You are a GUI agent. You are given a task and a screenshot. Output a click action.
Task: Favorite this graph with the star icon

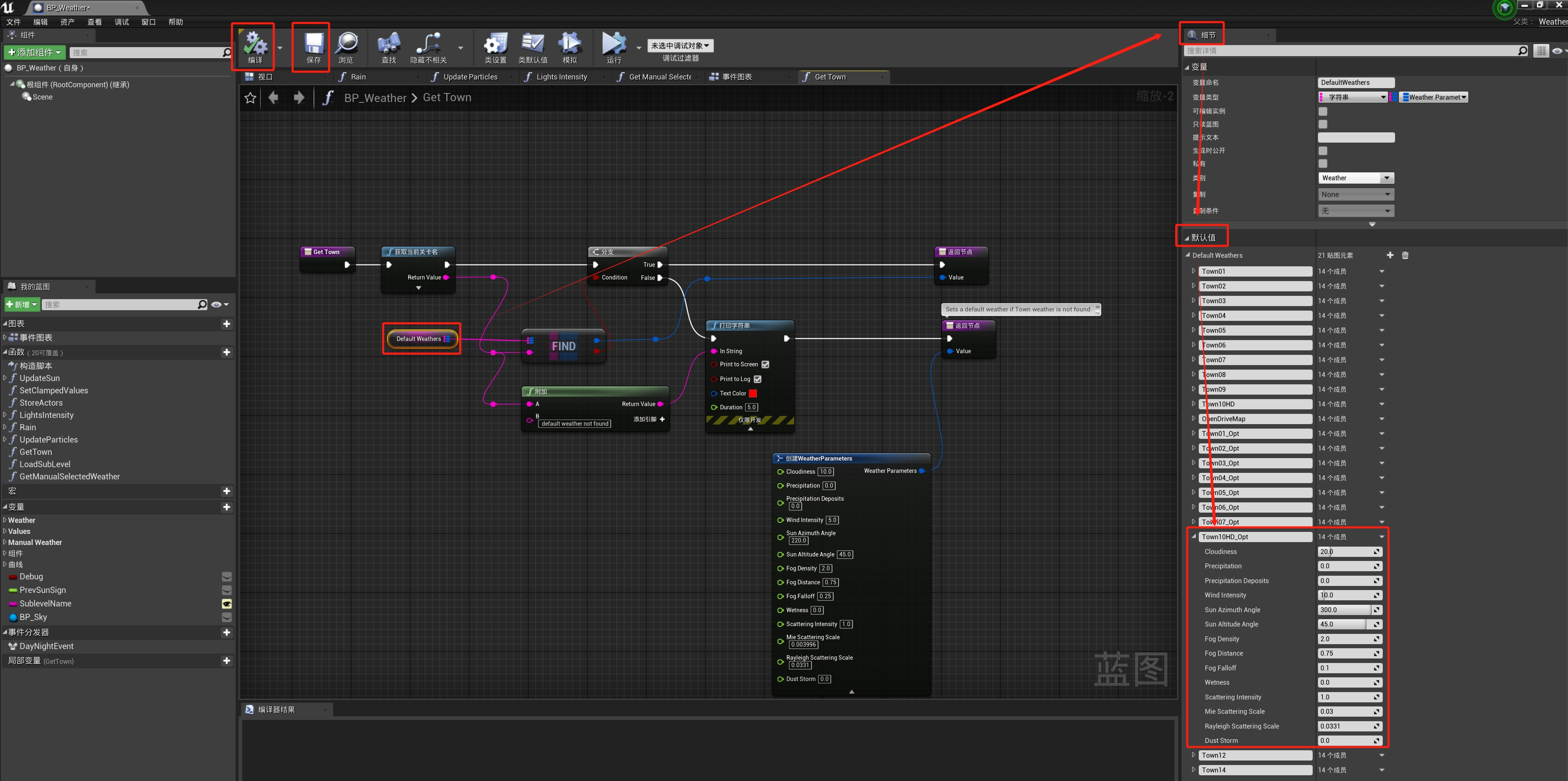(250, 98)
